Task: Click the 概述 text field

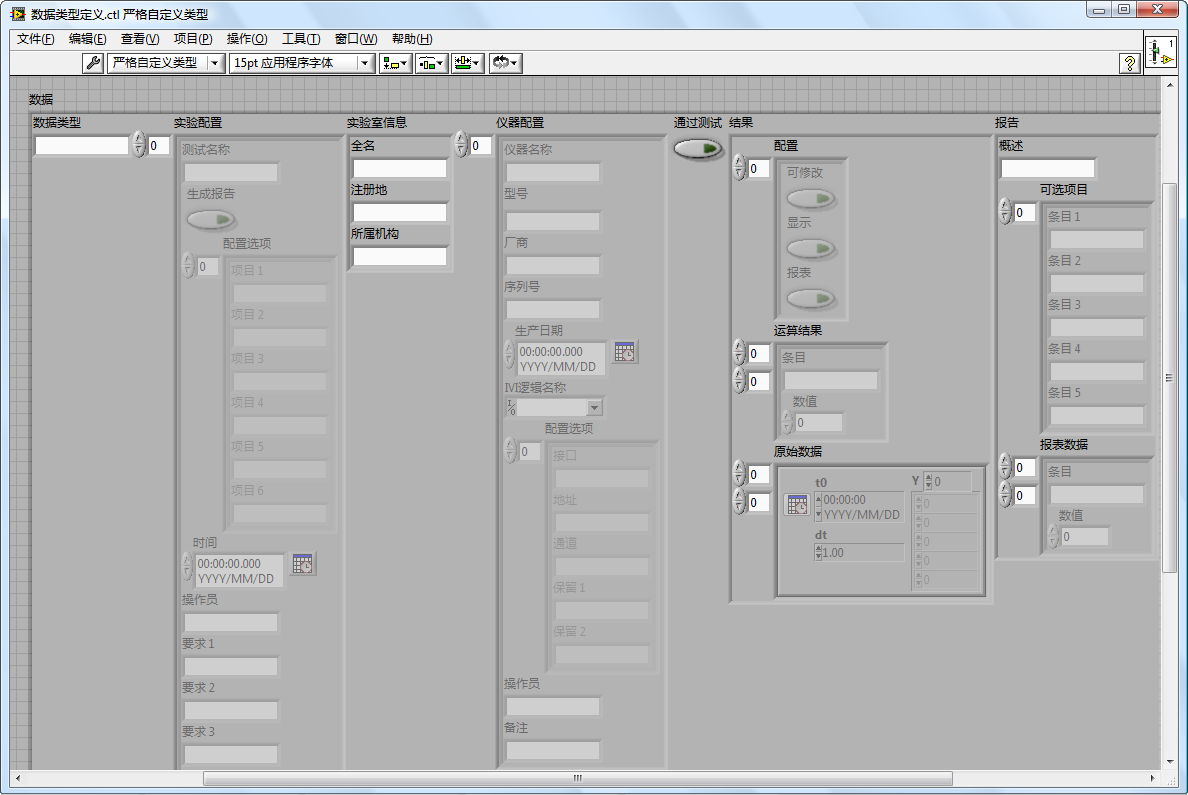Action: (1047, 168)
